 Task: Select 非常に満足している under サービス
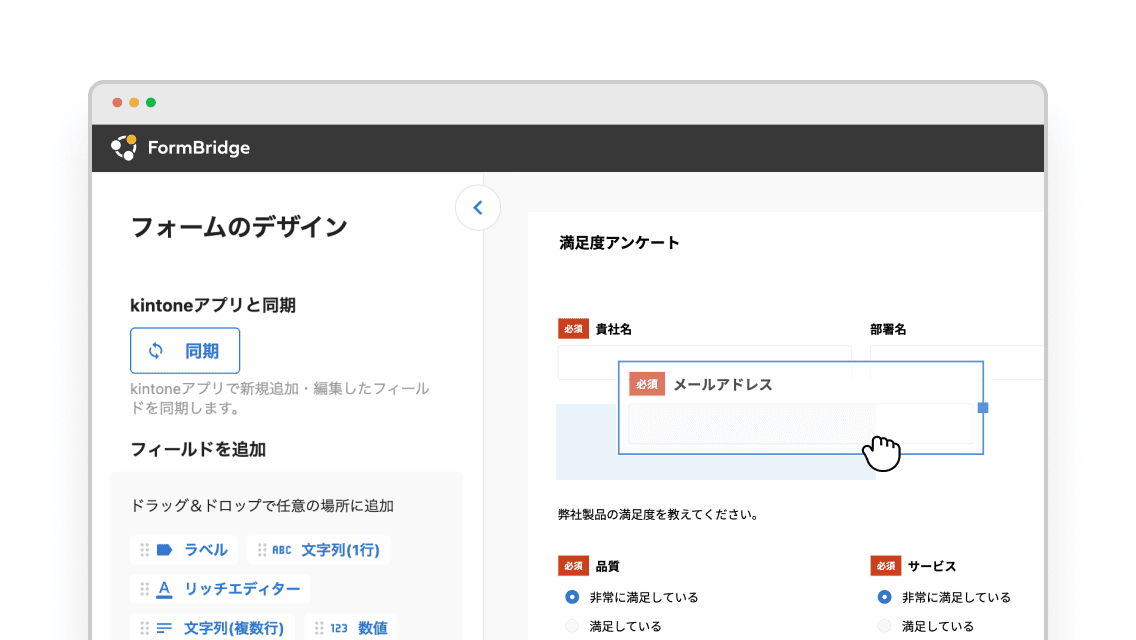point(884,597)
